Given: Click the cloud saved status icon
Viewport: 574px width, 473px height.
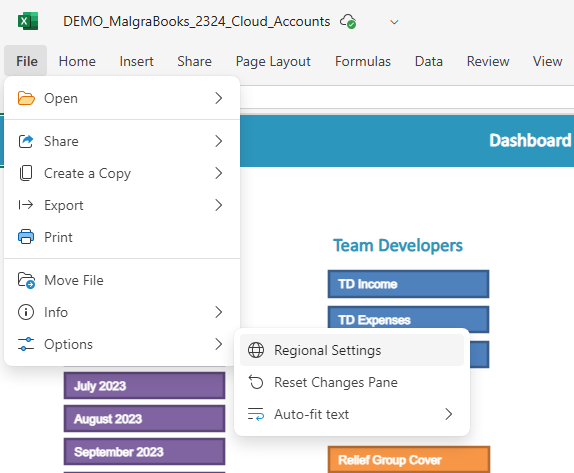Looking at the screenshot, I should [348, 22].
